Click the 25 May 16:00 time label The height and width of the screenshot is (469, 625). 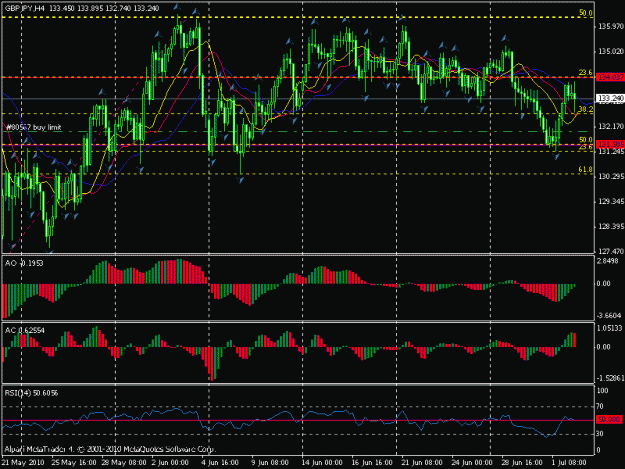click(x=74, y=463)
